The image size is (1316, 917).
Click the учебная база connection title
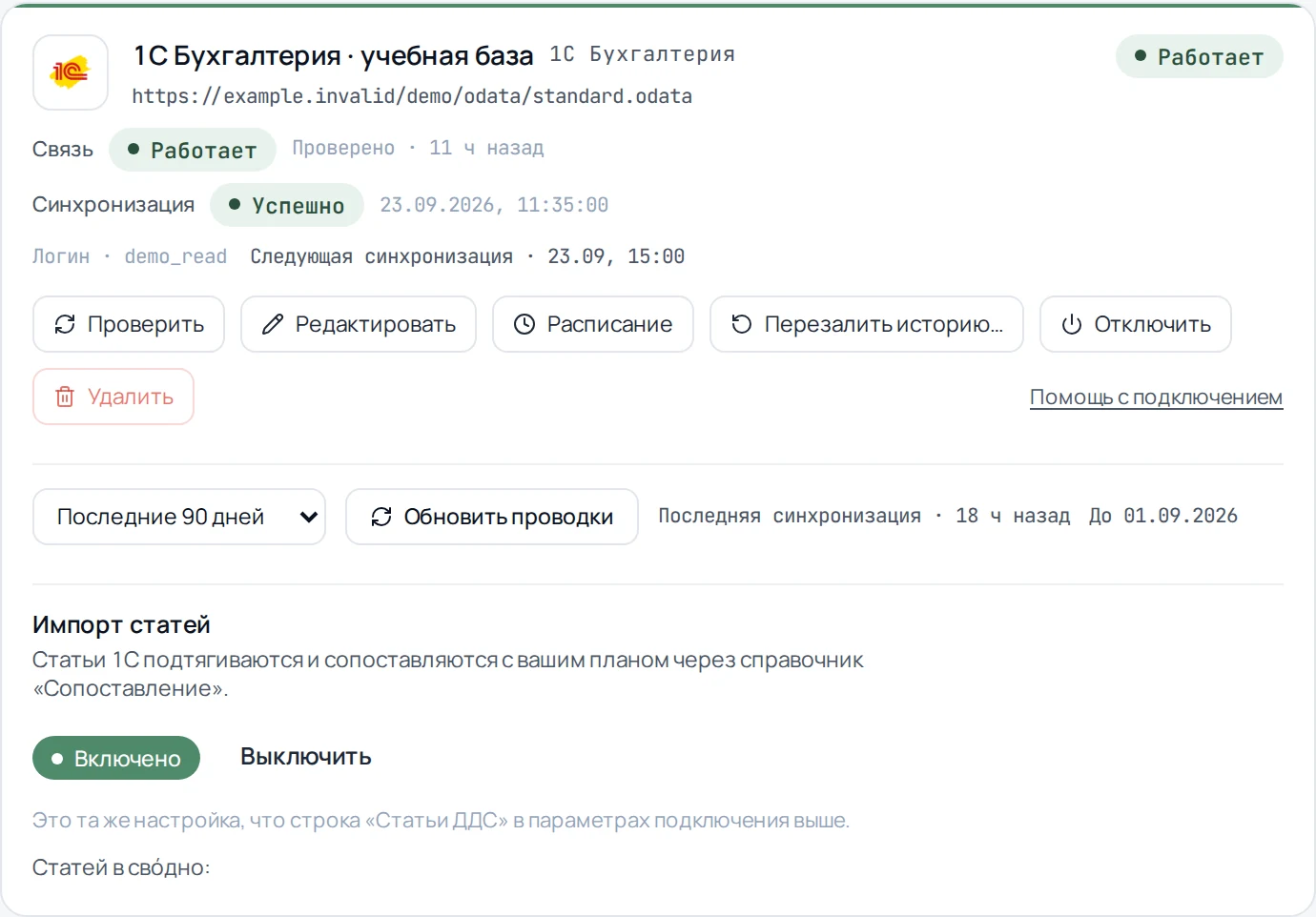point(334,56)
